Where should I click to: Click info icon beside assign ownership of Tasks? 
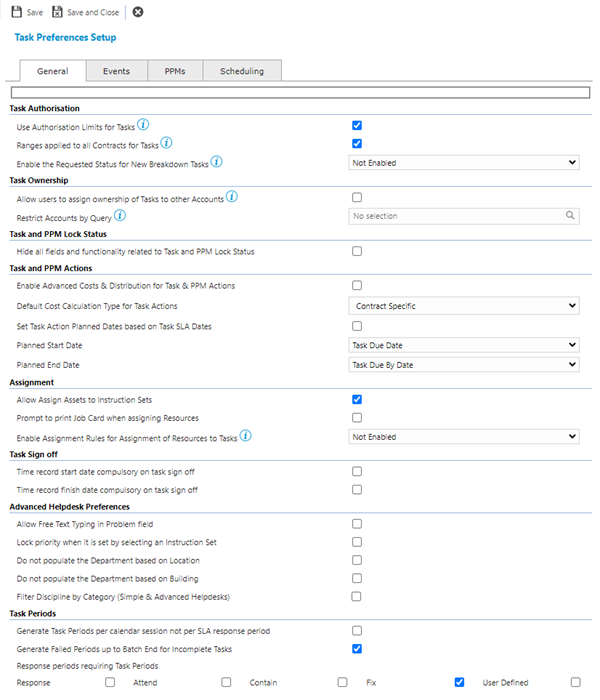[x=232, y=196]
